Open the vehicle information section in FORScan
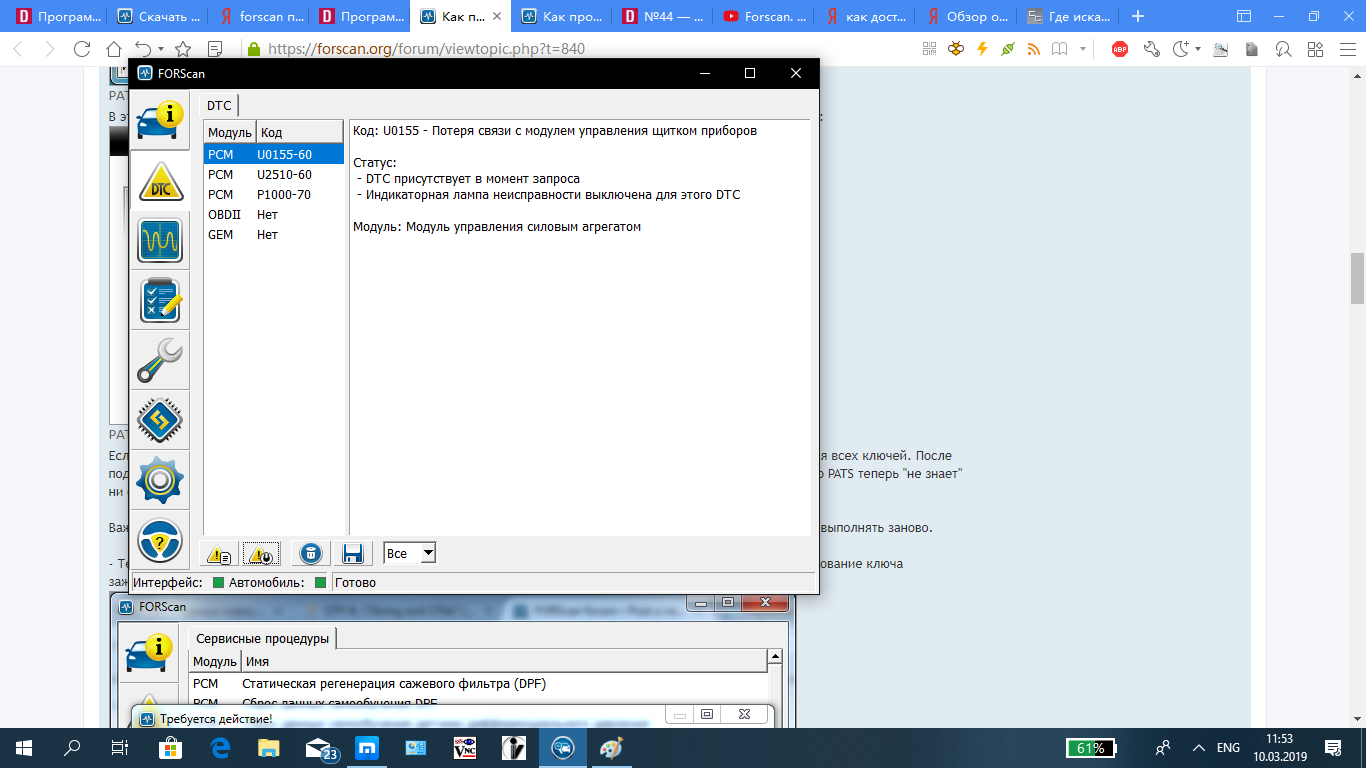The width and height of the screenshot is (1366, 768). click(160, 120)
